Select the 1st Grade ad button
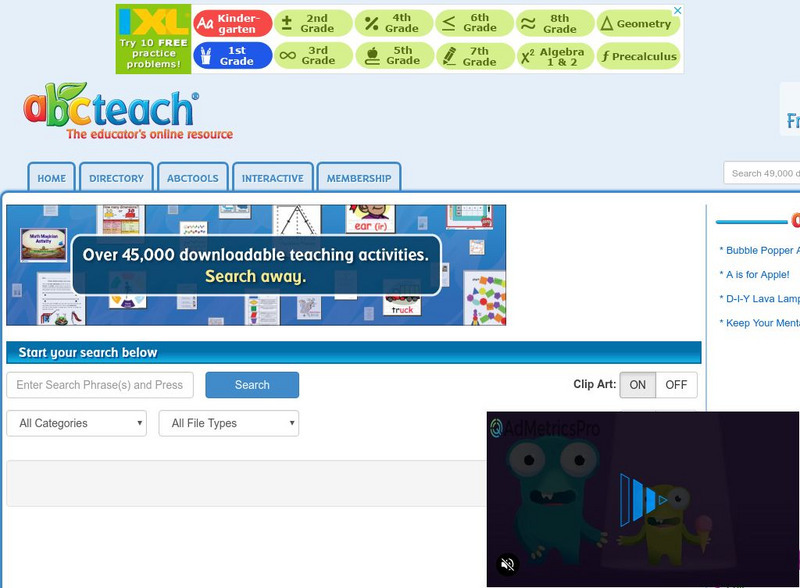This screenshot has height=588, width=800. 233,56
